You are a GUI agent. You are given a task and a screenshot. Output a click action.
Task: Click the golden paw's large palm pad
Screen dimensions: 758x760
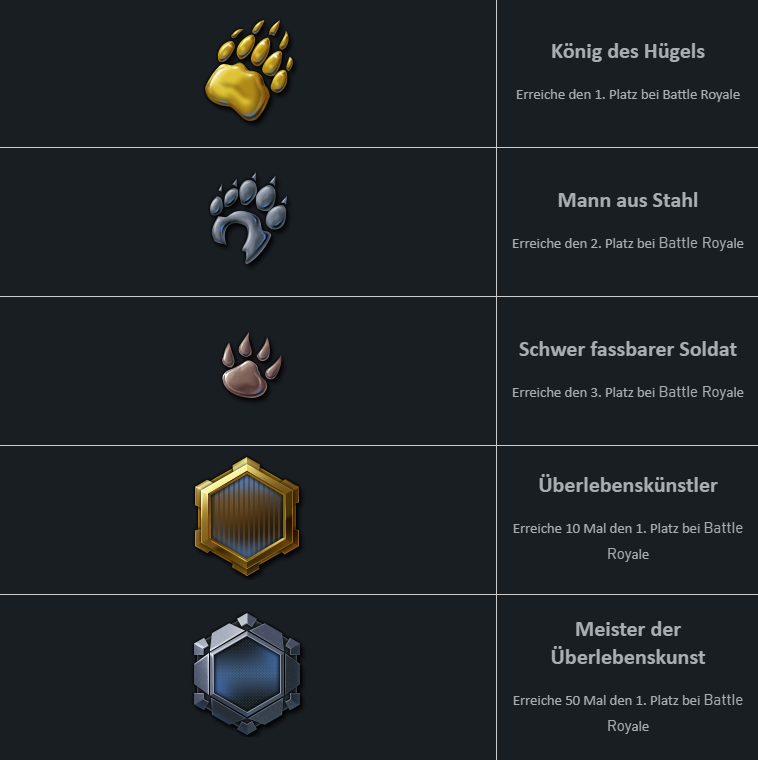pos(237,90)
